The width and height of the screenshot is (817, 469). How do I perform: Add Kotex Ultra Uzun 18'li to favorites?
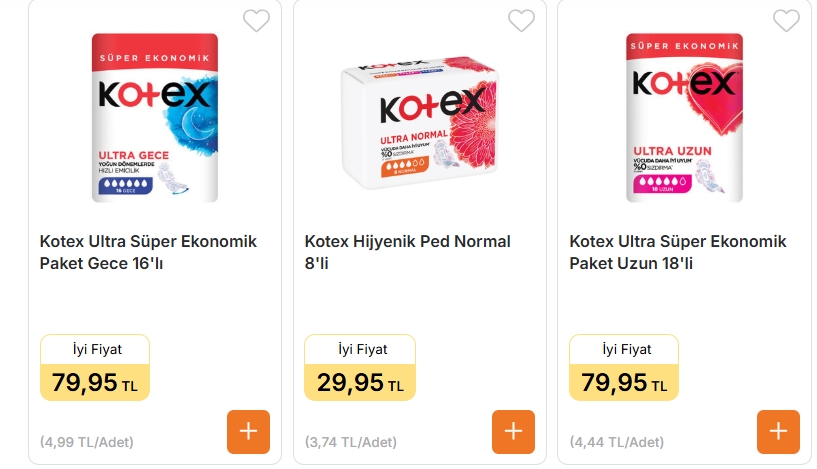pos(786,20)
